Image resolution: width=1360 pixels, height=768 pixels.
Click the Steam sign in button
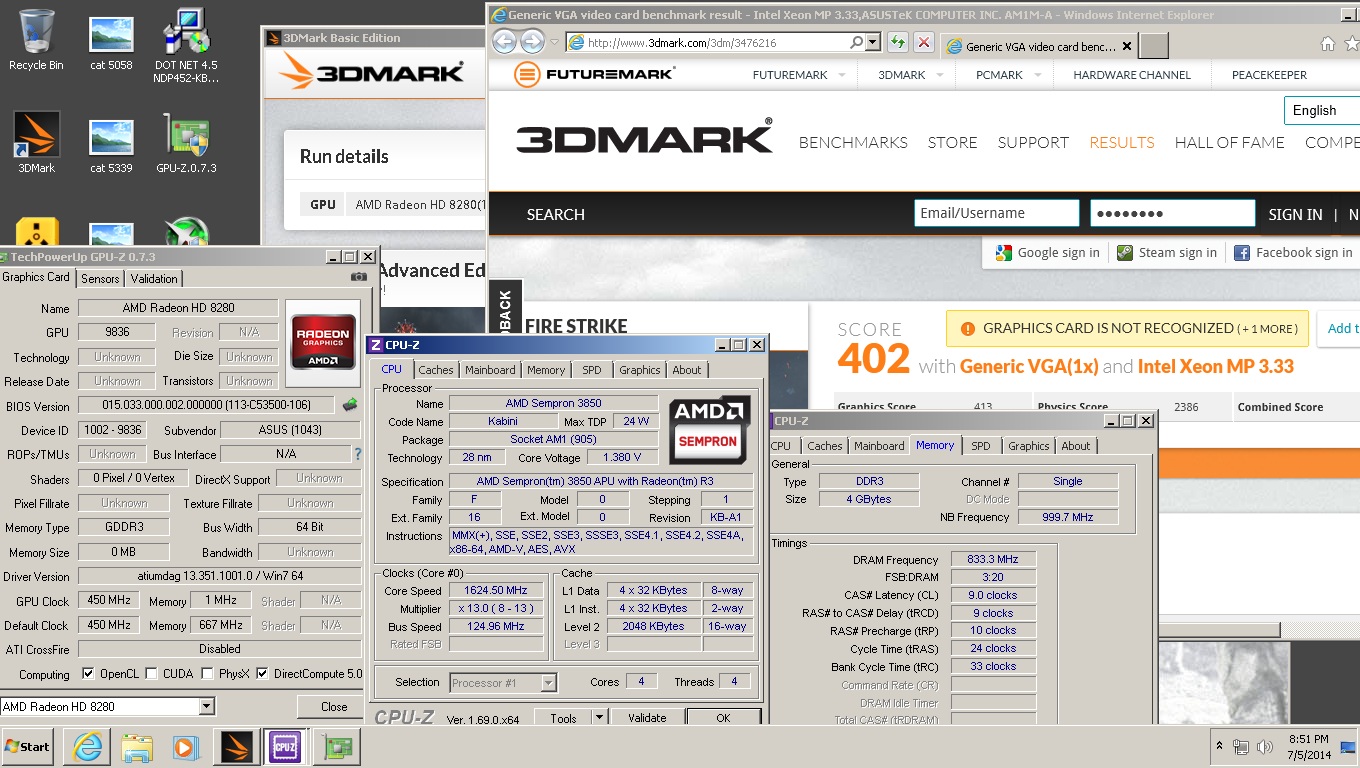[x=1167, y=253]
